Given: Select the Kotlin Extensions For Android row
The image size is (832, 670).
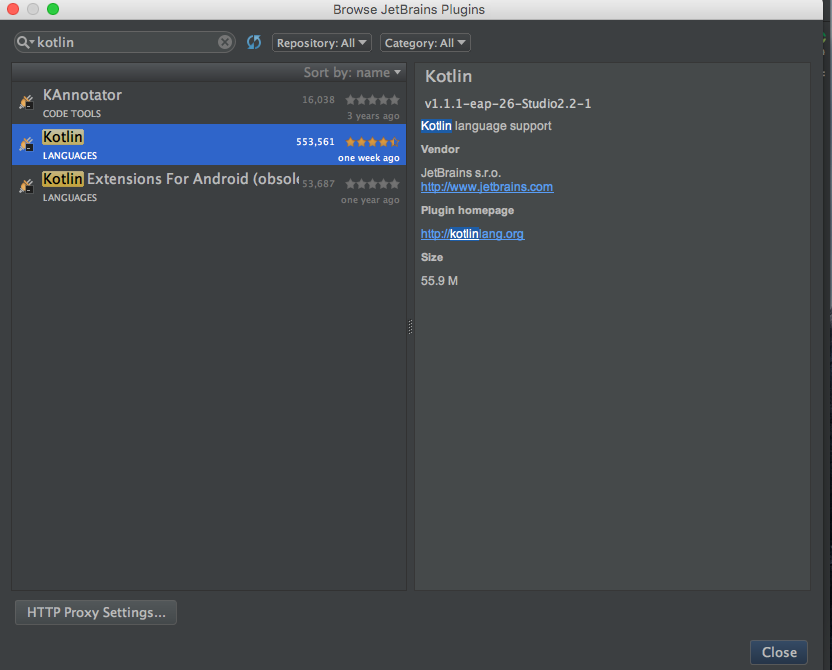Looking at the screenshot, I should [209, 187].
